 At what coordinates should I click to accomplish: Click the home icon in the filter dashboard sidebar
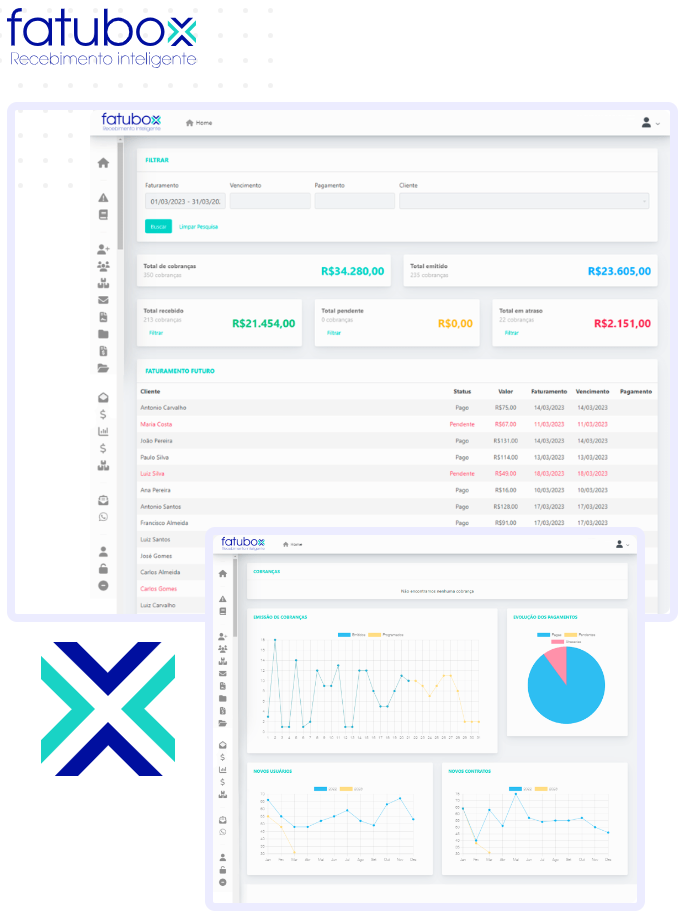tap(103, 163)
